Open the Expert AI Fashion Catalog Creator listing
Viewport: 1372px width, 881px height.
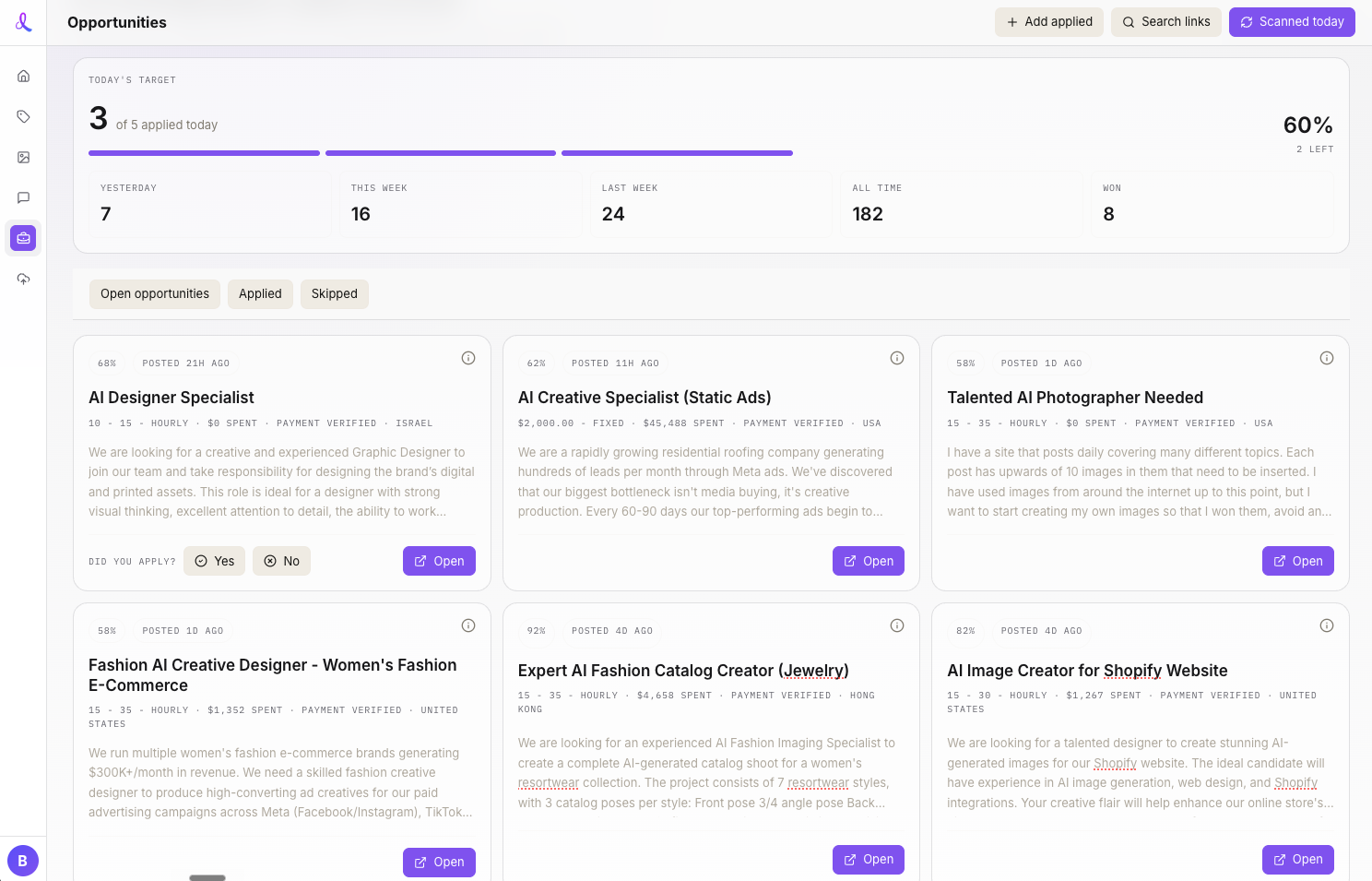pos(869,859)
